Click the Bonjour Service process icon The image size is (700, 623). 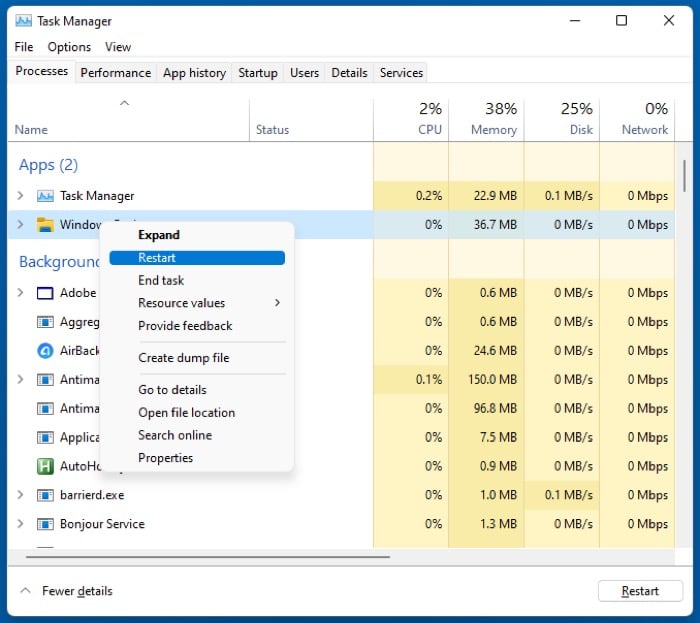45,524
